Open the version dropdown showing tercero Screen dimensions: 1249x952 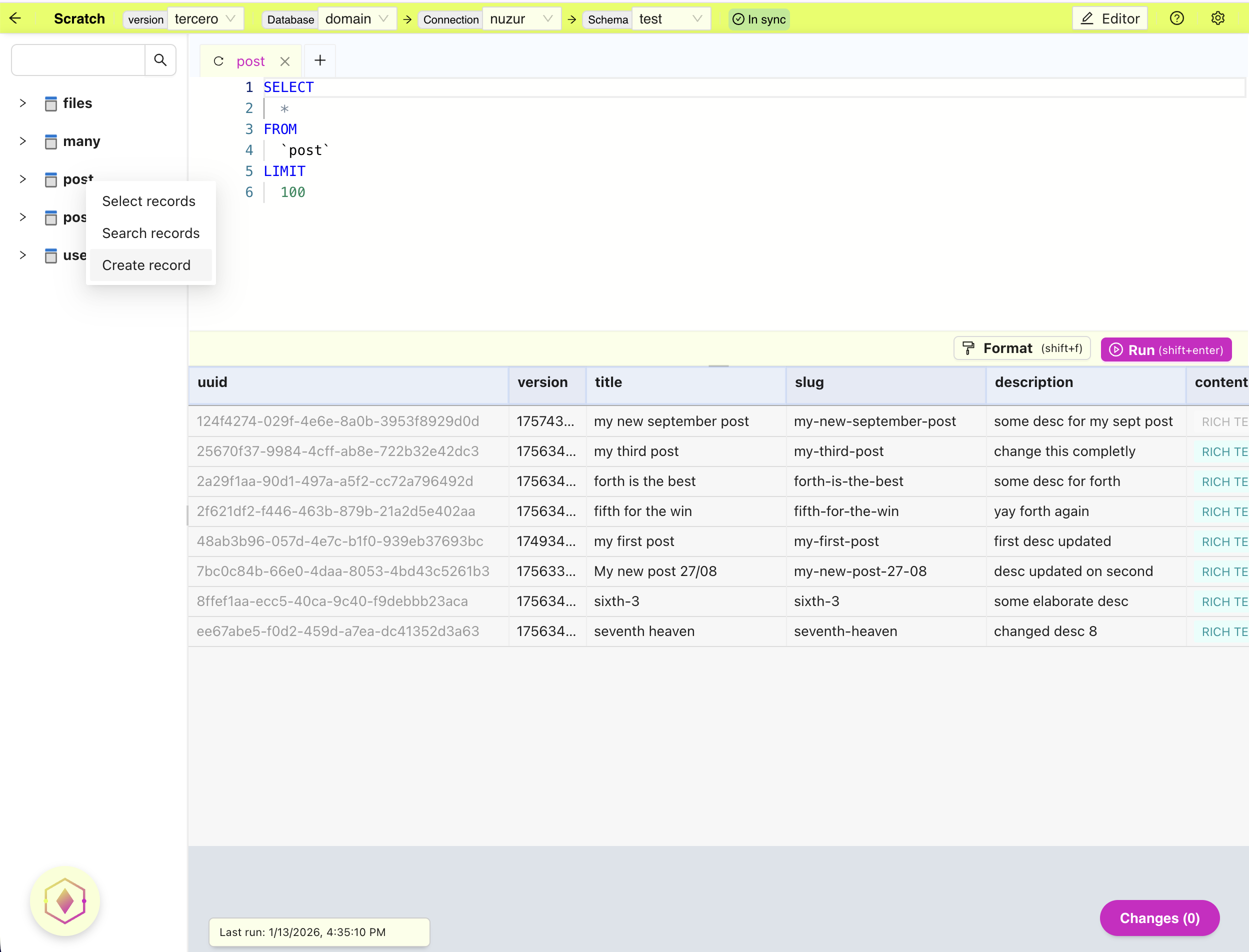(205, 18)
